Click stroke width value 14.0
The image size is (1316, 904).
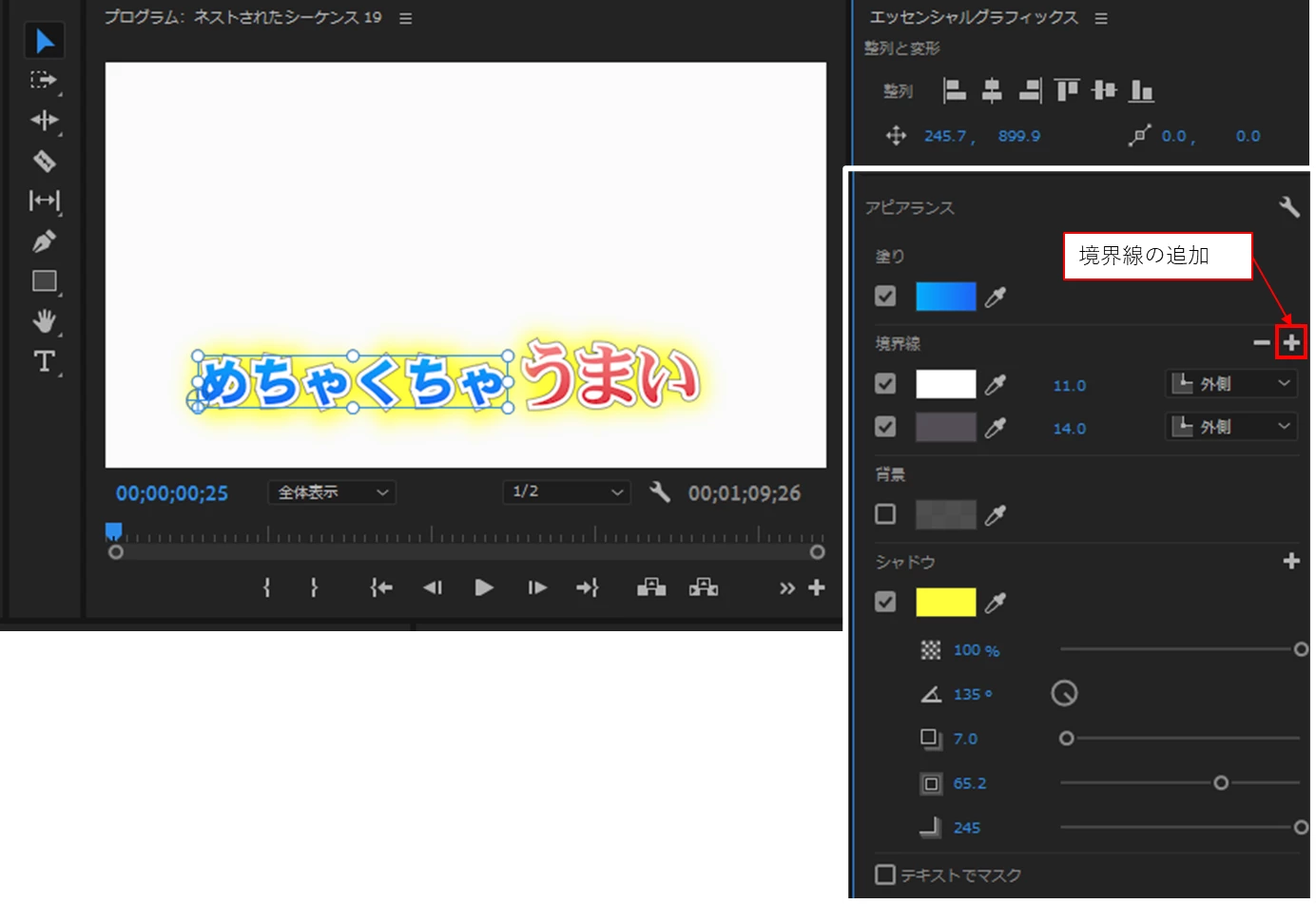click(x=1070, y=429)
